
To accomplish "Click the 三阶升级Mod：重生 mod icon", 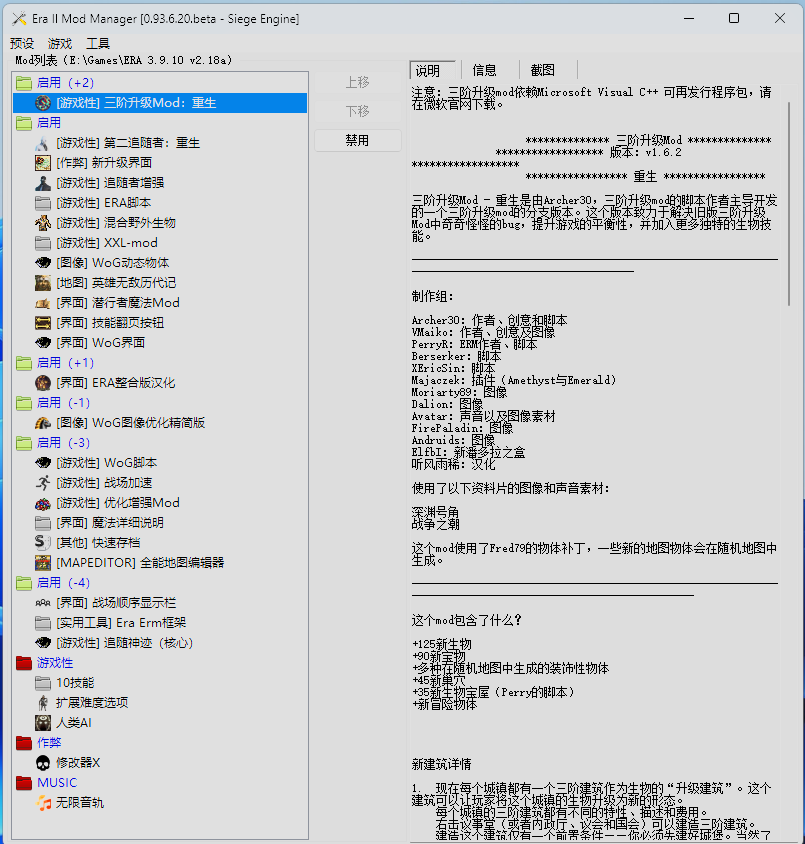I will [x=43, y=103].
